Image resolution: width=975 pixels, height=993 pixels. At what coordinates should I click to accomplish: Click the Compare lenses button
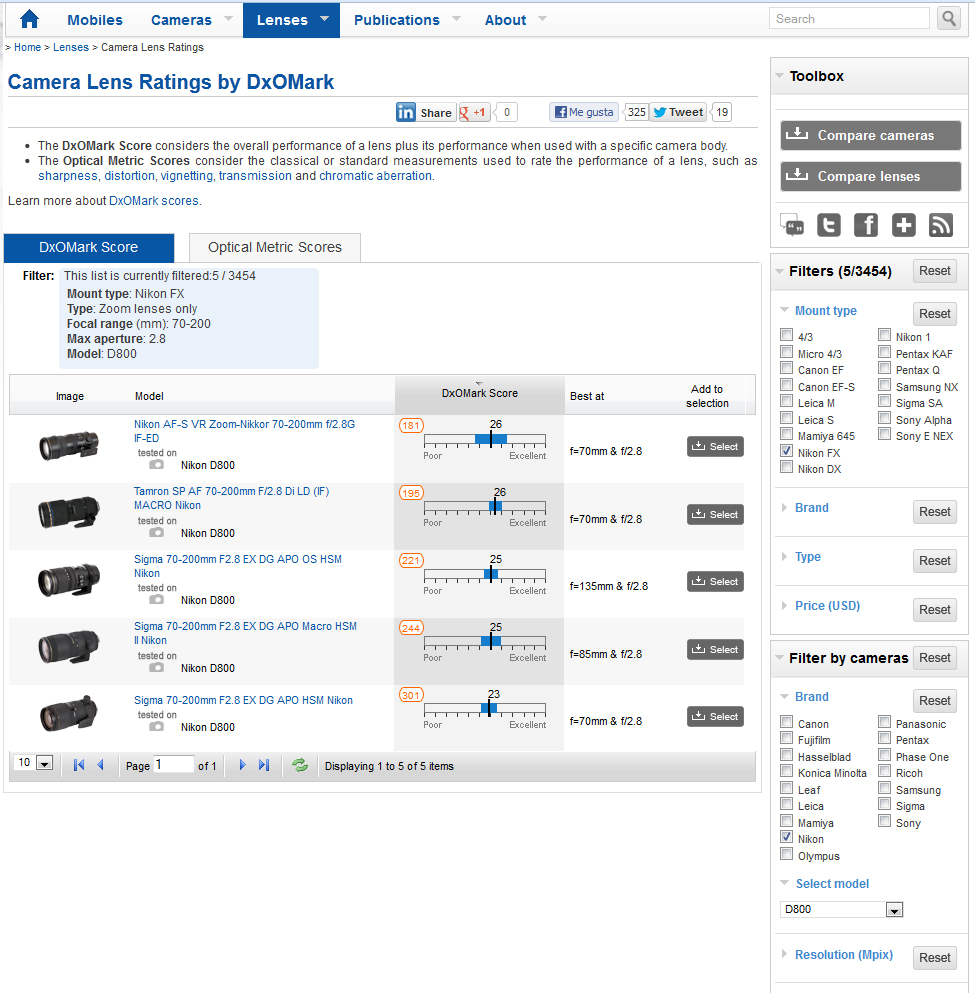pyautogui.click(x=871, y=176)
